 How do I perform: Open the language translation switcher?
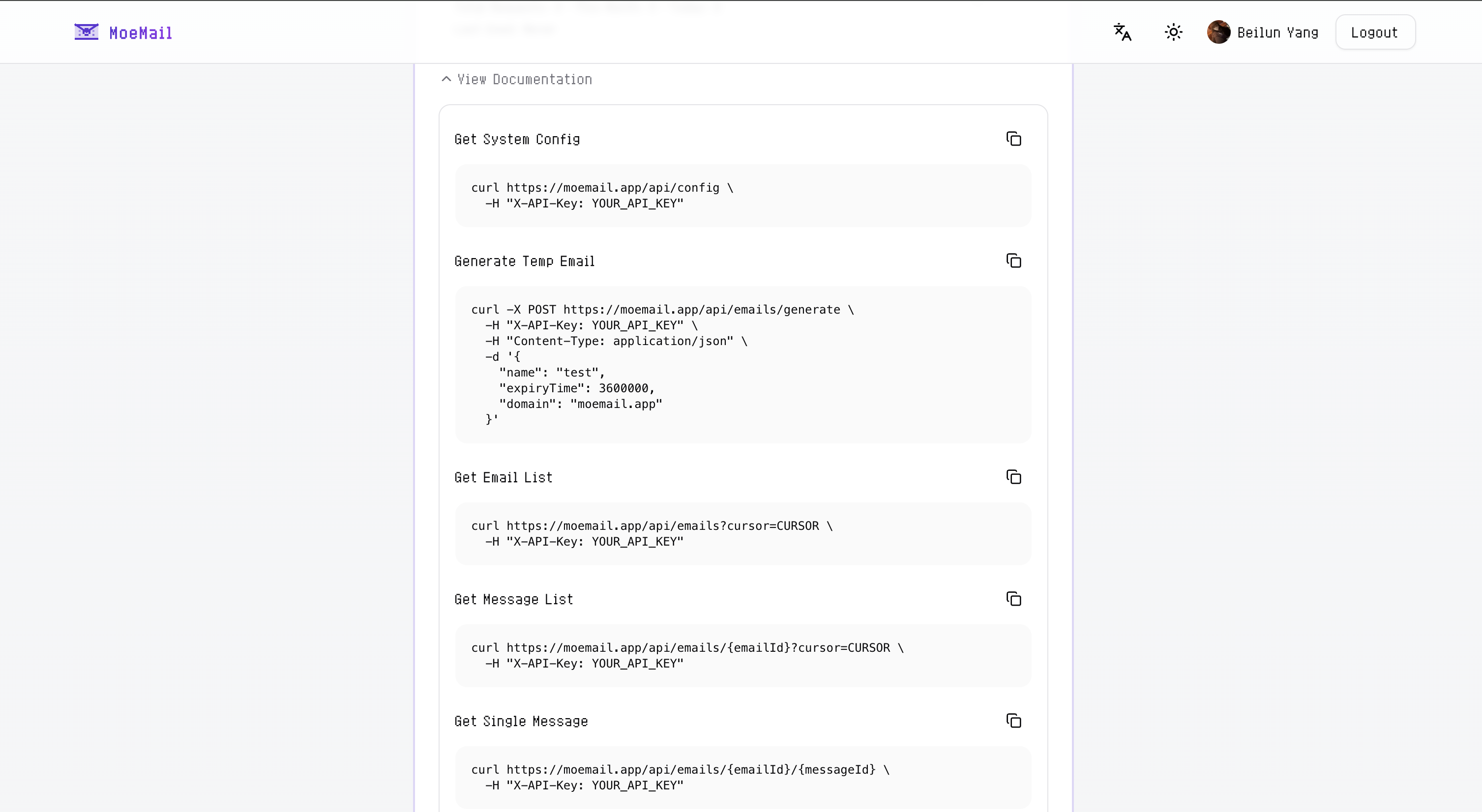(x=1122, y=32)
